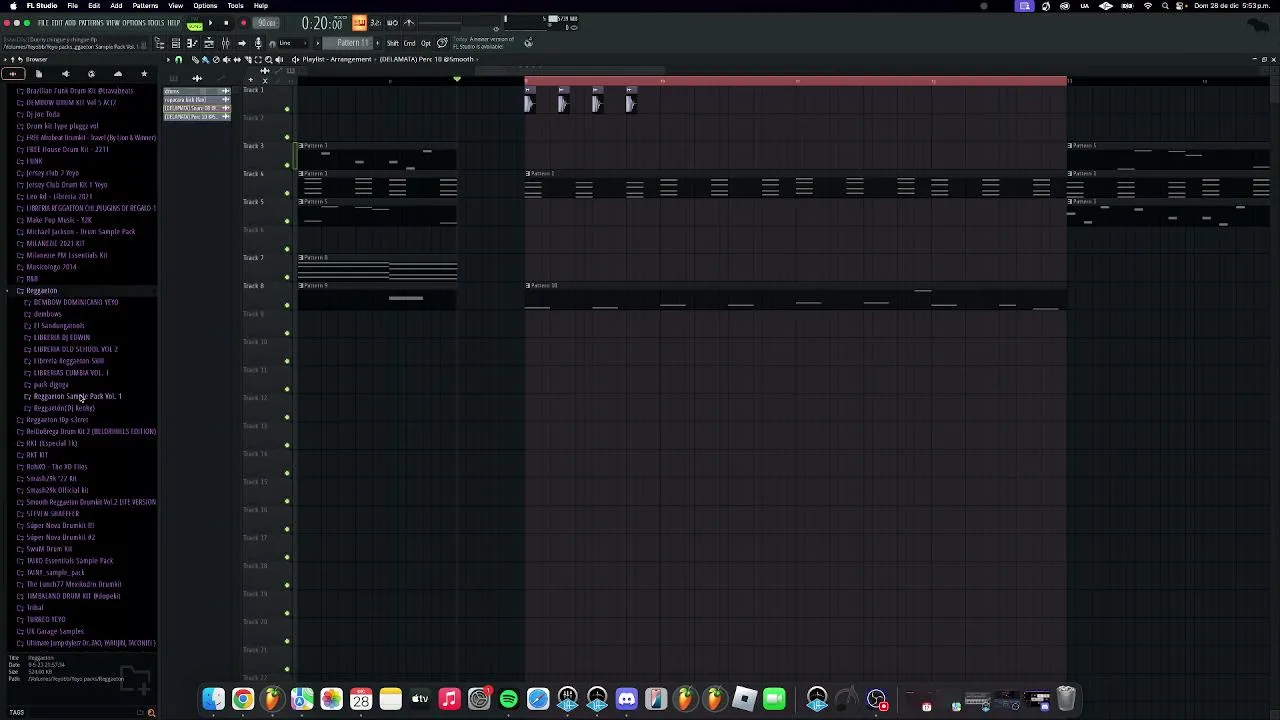1280x720 pixels.
Task: Mute Track 5 with its green LED
Action: tap(287, 221)
